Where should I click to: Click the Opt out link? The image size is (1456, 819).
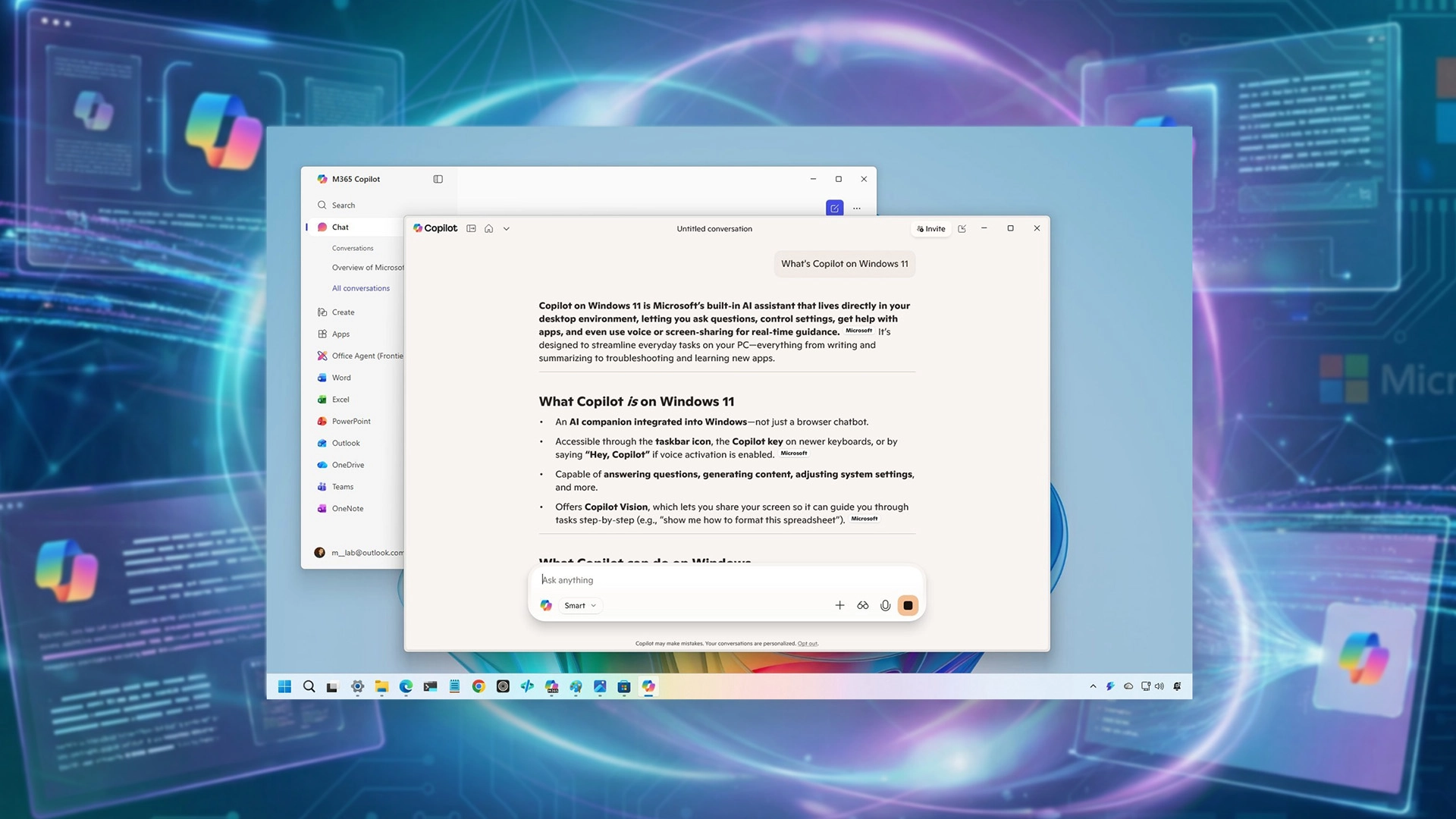click(x=808, y=644)
